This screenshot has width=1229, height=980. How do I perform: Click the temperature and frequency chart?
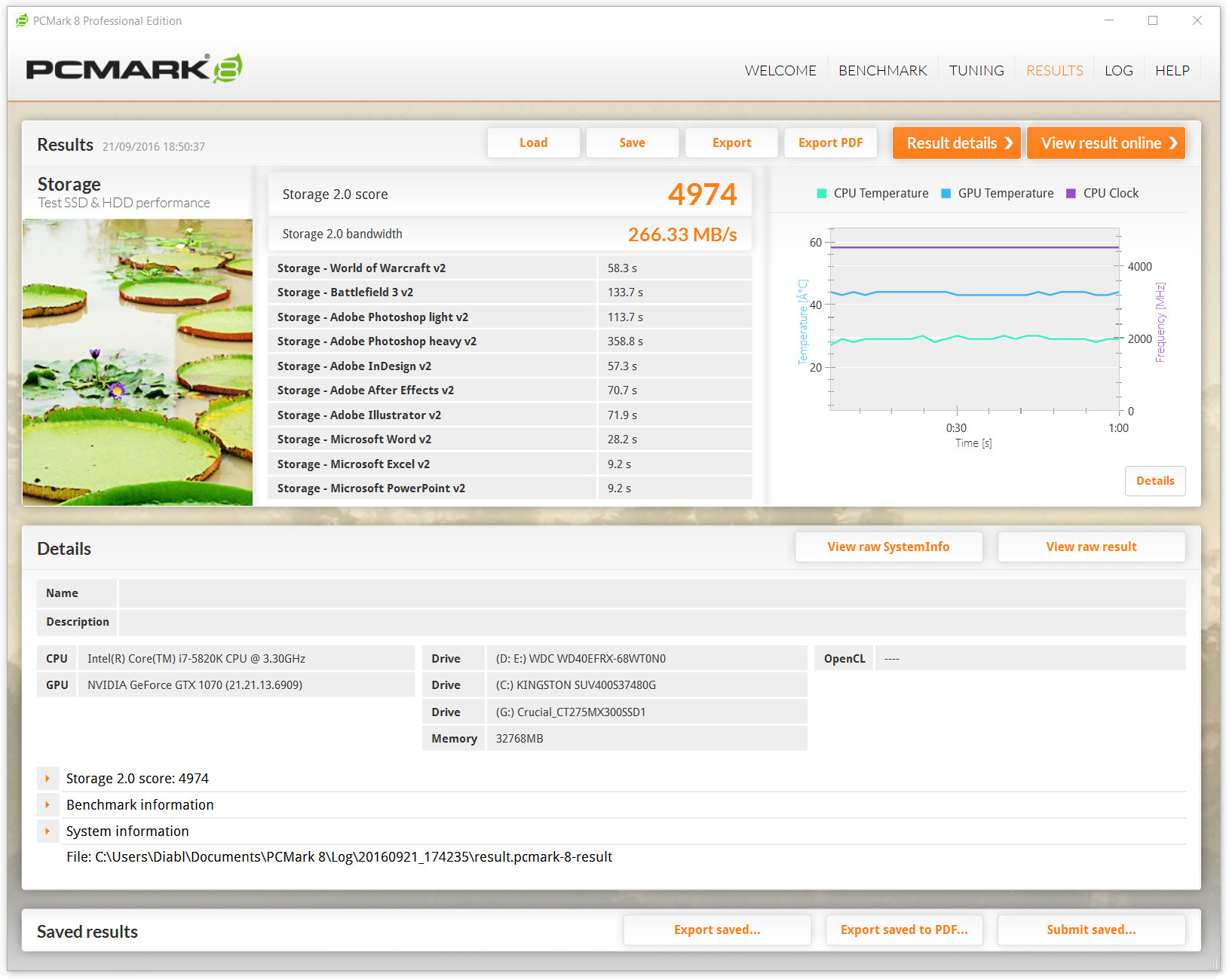click(974, 319)
